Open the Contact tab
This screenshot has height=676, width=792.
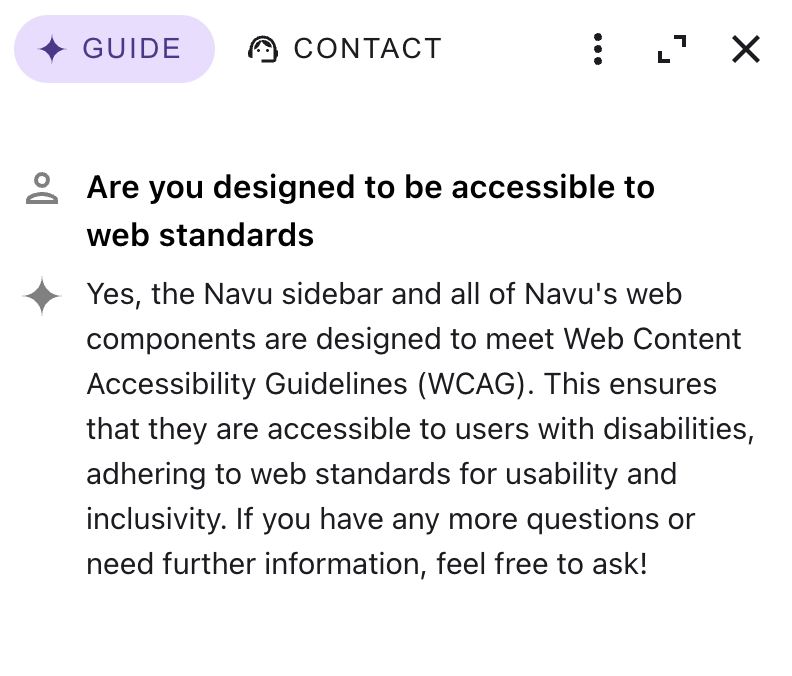coord(344,48)
